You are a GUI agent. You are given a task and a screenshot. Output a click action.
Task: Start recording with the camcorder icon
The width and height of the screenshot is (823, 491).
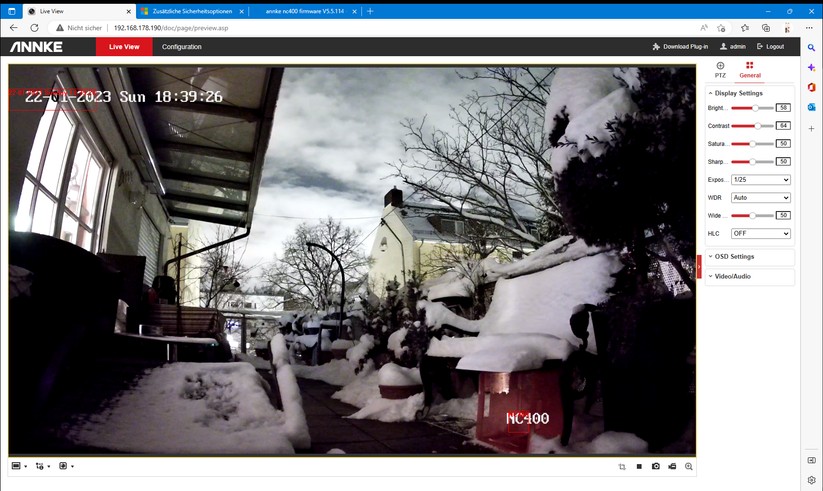[x=672, y=466]
